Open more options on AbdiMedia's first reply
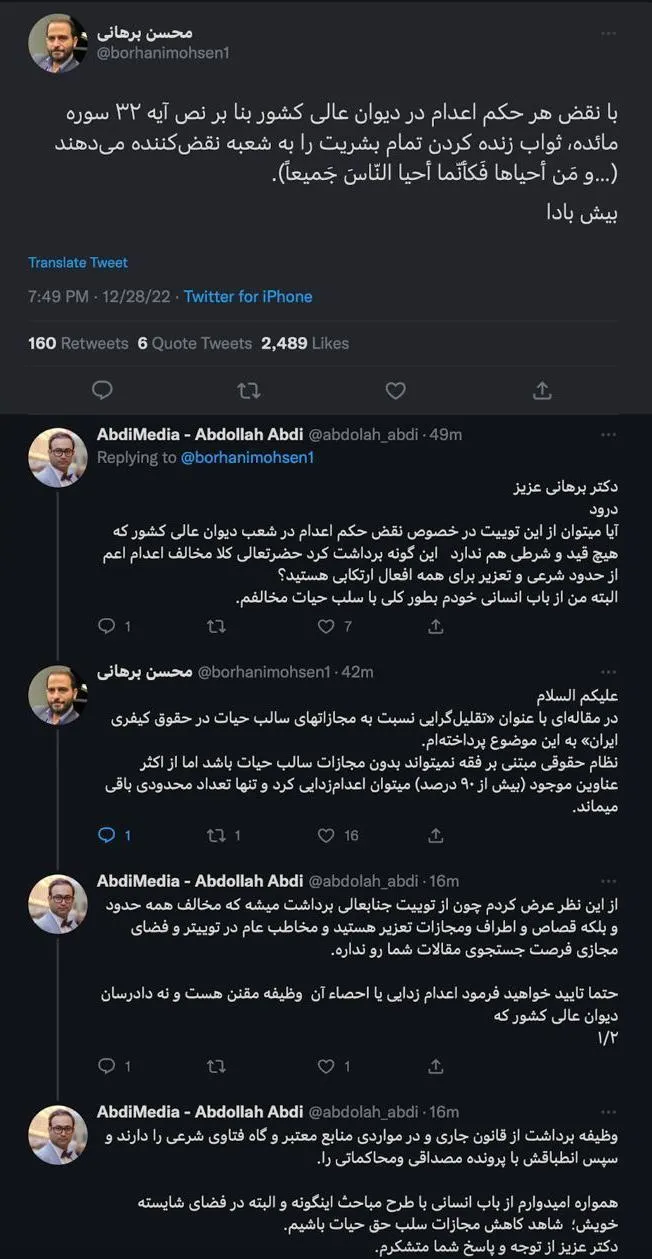The image size is (652, 1259). 608,433
